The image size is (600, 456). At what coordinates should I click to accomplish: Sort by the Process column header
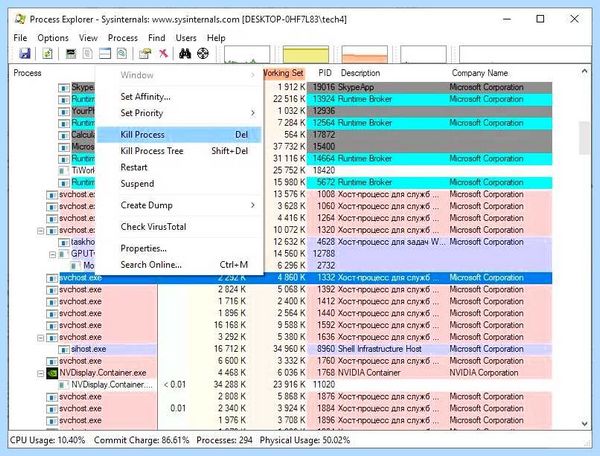click(x=27, y=73)
